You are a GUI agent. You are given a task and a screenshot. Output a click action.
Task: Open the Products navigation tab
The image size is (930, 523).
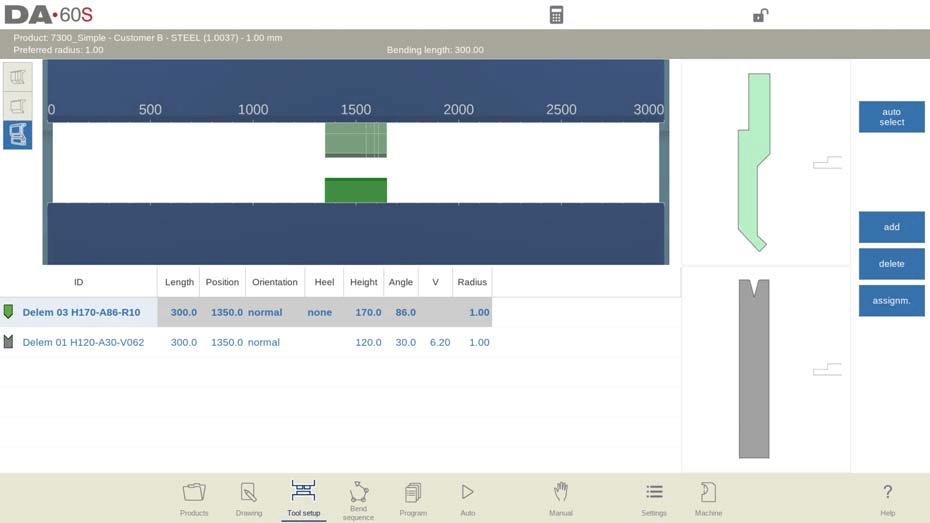194,498
